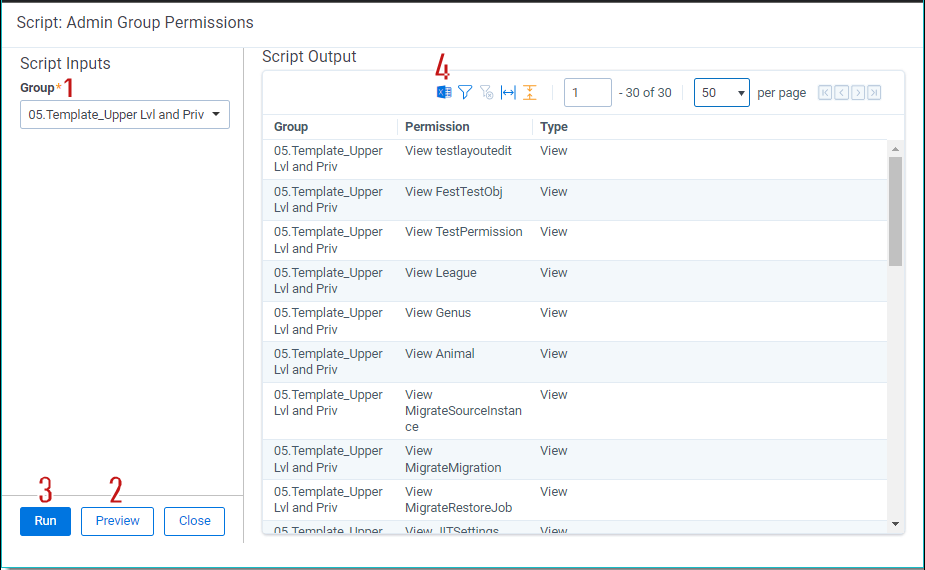The image size is (925, 570).
Task: Open the filter icon in Script Output
Action: tap(465, 93)
